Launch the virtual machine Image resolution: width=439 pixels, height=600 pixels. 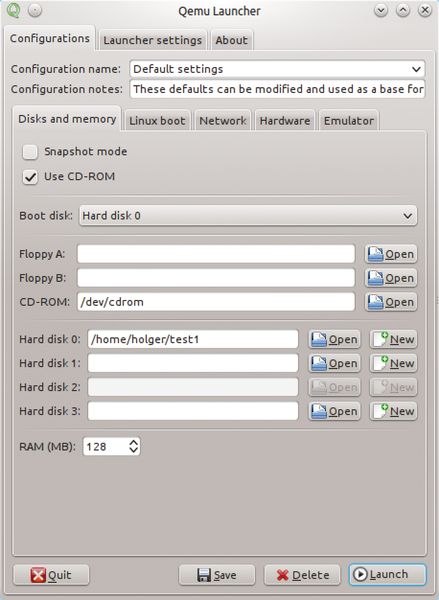[387, 574]
